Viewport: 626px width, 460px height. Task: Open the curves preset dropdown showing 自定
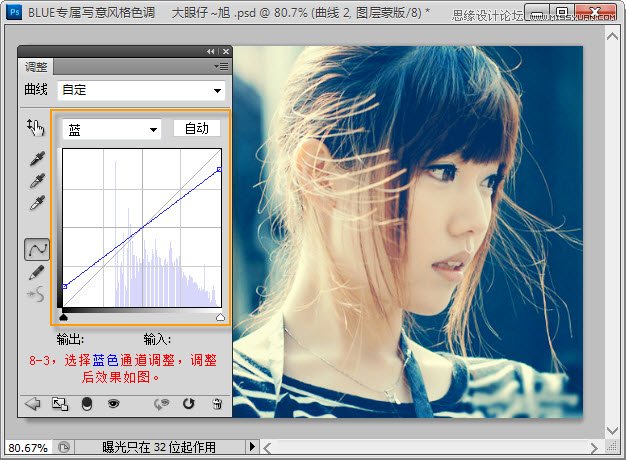[141, 90]
